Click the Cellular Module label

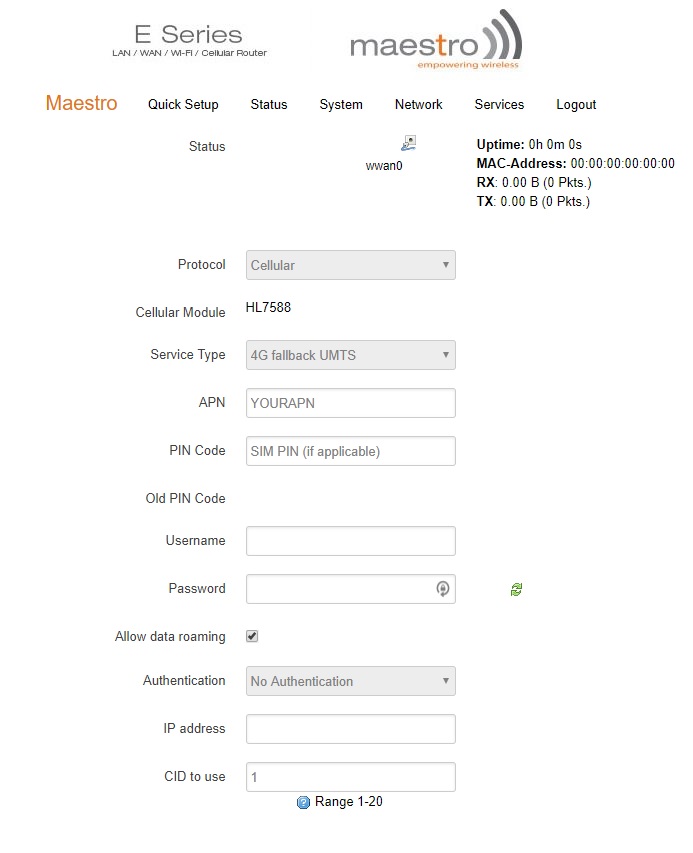click(x=181, y=312)
